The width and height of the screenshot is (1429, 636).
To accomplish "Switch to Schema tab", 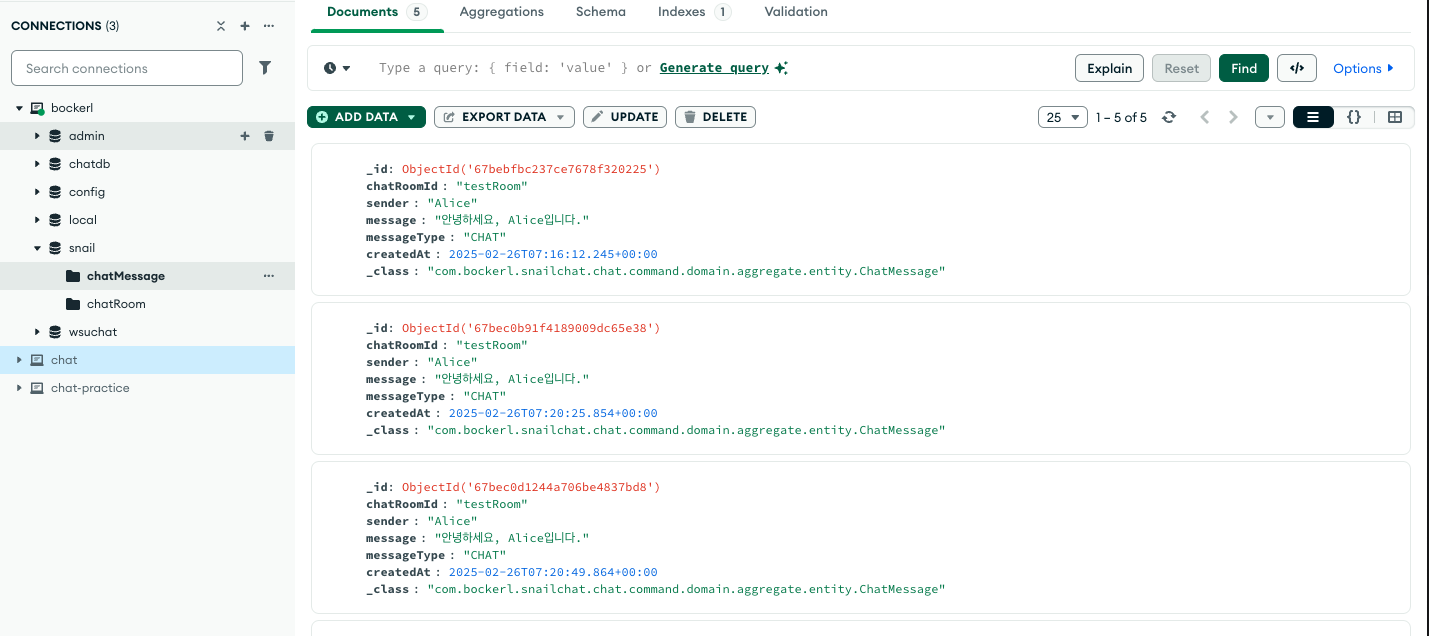I will pos(601,12).
